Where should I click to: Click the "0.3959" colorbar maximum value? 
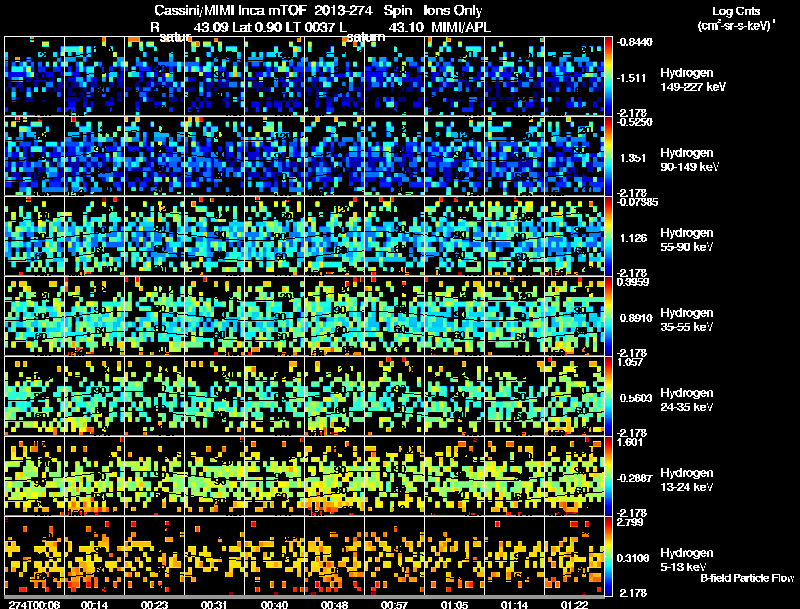[633, 282]
